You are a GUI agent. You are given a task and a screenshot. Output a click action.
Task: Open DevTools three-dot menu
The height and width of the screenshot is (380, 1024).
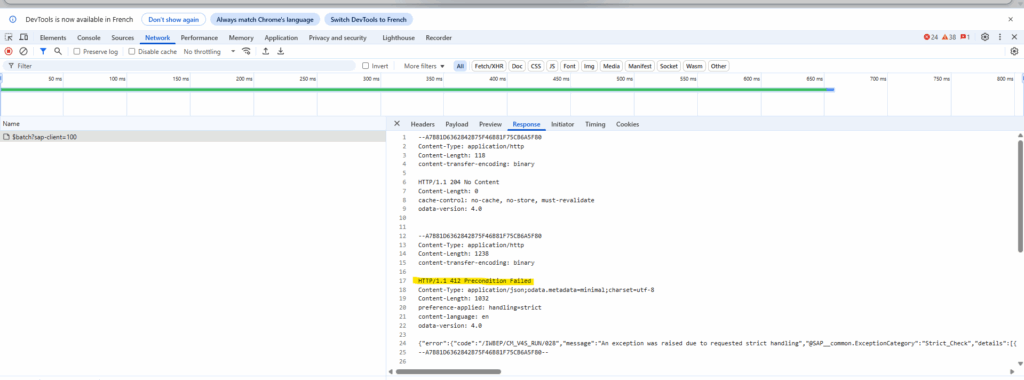click(x=1000, y=37)
